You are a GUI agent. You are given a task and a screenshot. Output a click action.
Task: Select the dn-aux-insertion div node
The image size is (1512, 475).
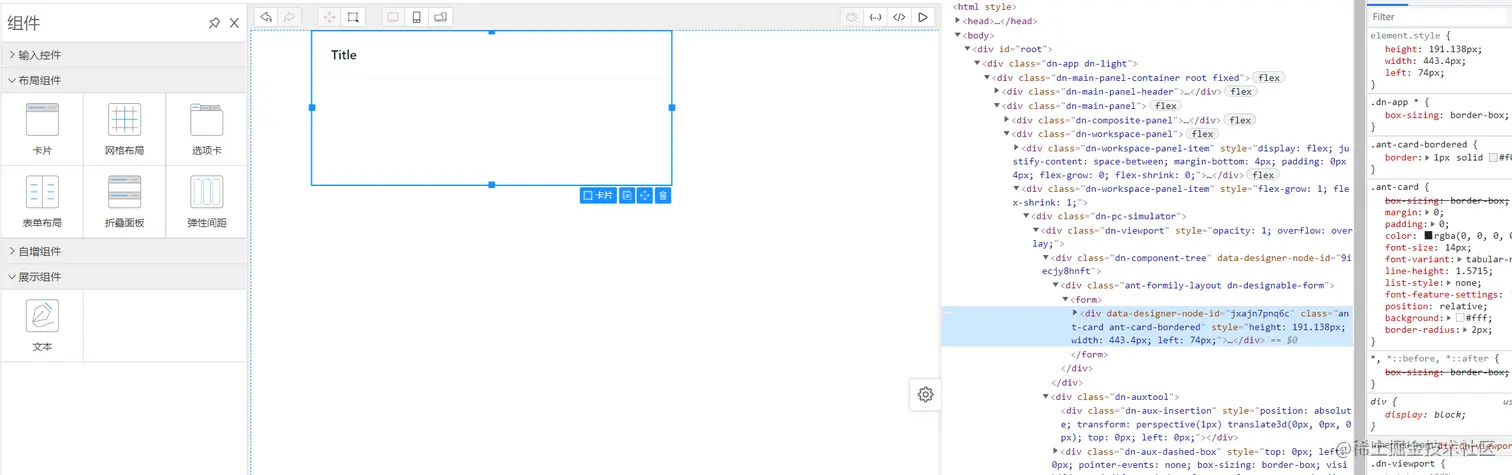click(1206, 423)
